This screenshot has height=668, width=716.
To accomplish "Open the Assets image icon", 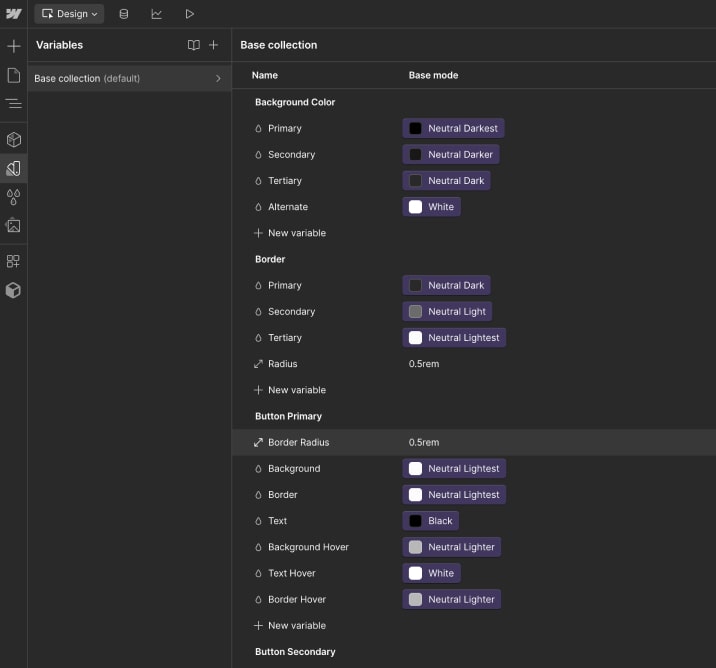I will click(14, 225).
